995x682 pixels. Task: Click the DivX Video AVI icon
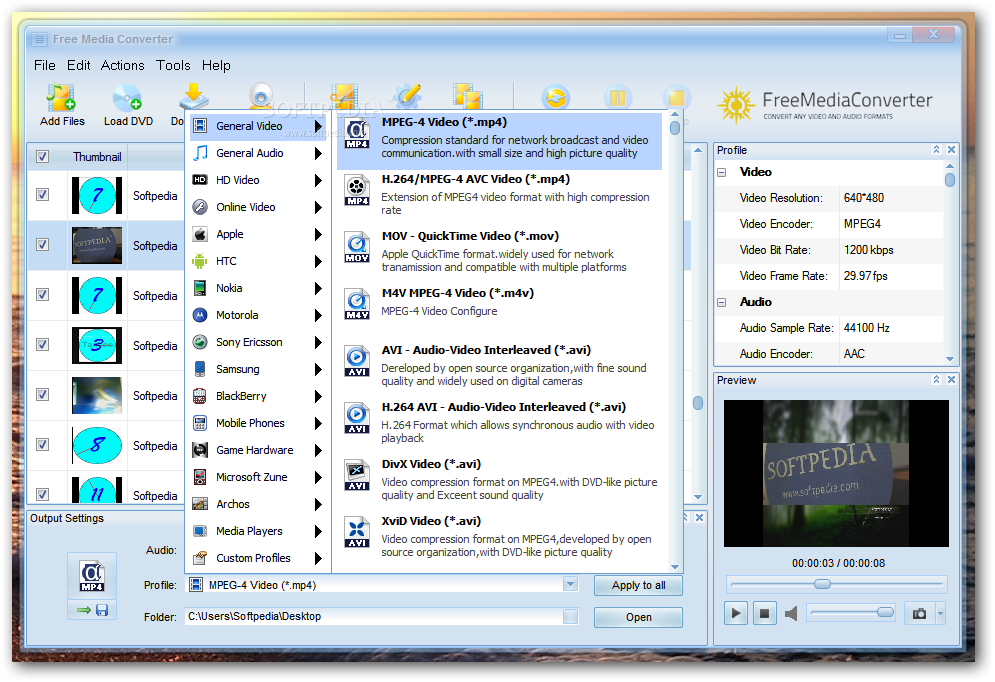(x=357, y=475)
